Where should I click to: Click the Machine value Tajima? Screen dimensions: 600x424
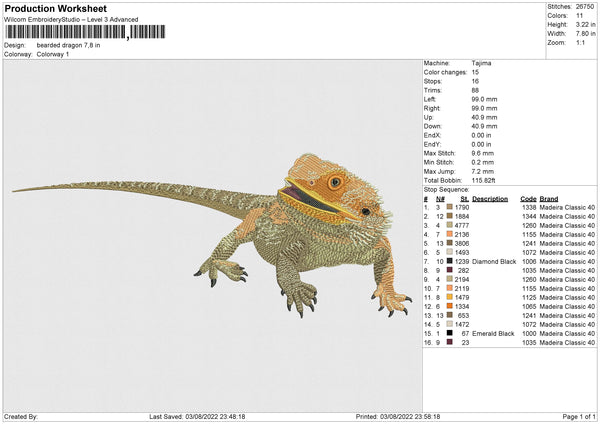481,63
